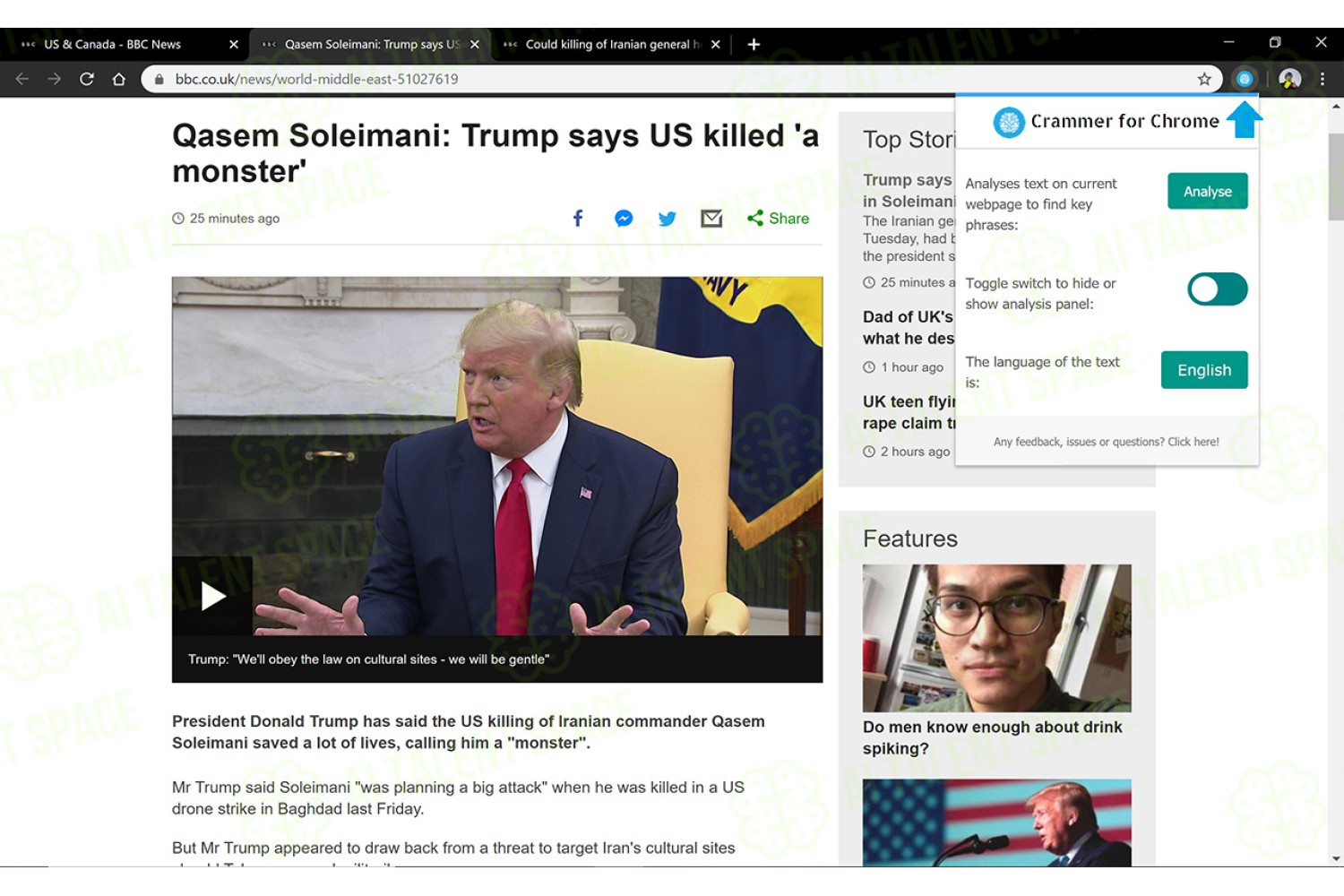Play the Trump video

click(x=212, y=596)
